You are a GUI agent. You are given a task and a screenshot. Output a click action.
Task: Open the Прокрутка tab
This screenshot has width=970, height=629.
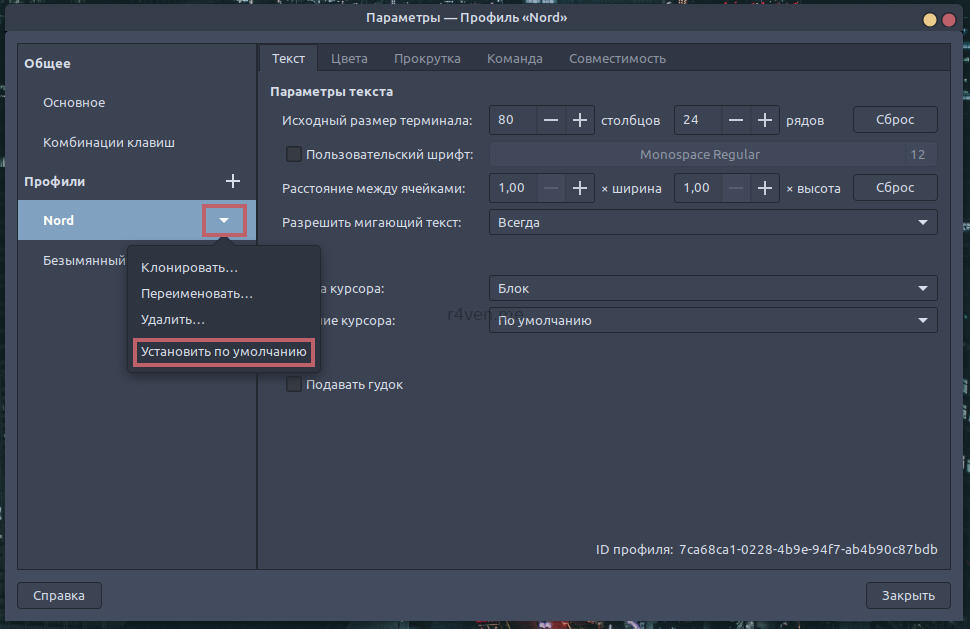click(427, 58)
